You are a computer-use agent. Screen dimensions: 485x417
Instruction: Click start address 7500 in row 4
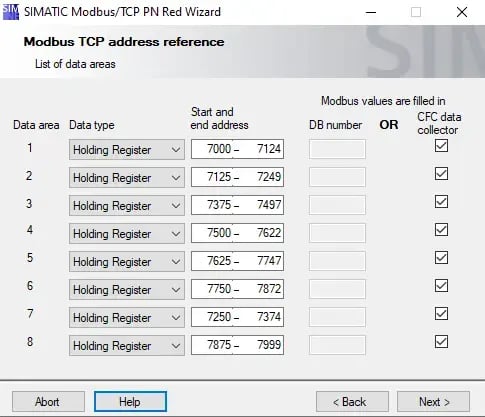(212, 233)
